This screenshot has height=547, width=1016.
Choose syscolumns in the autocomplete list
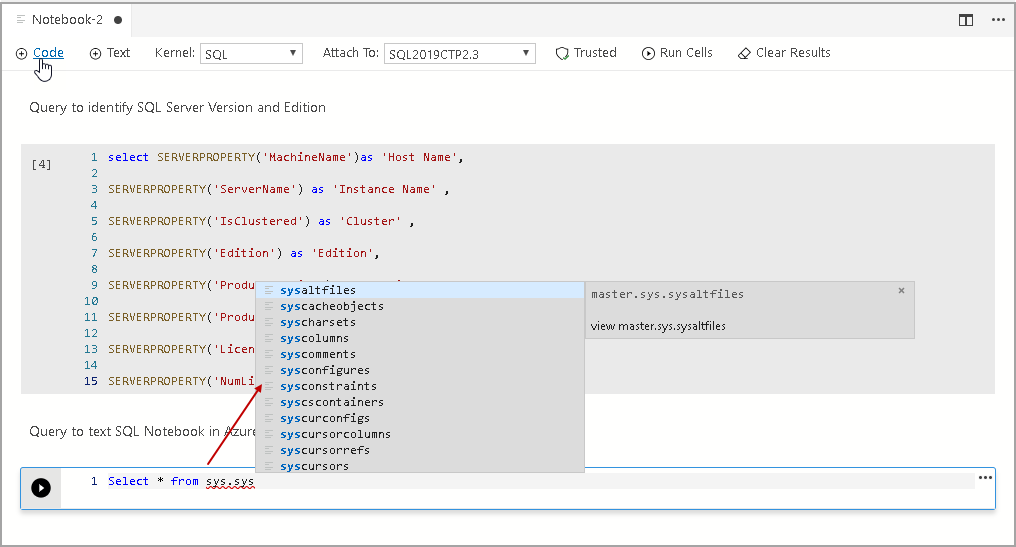coord(314,338)
